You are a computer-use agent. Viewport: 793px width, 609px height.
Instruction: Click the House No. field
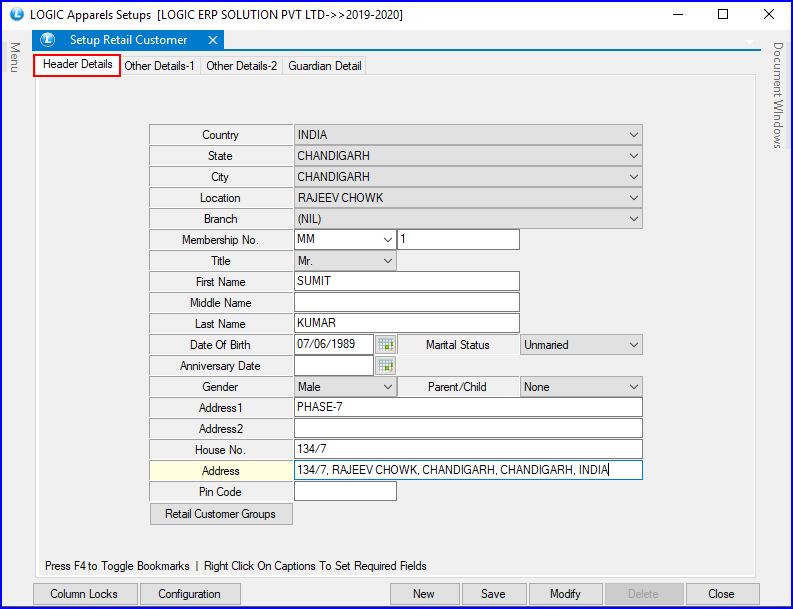(468, 449)
